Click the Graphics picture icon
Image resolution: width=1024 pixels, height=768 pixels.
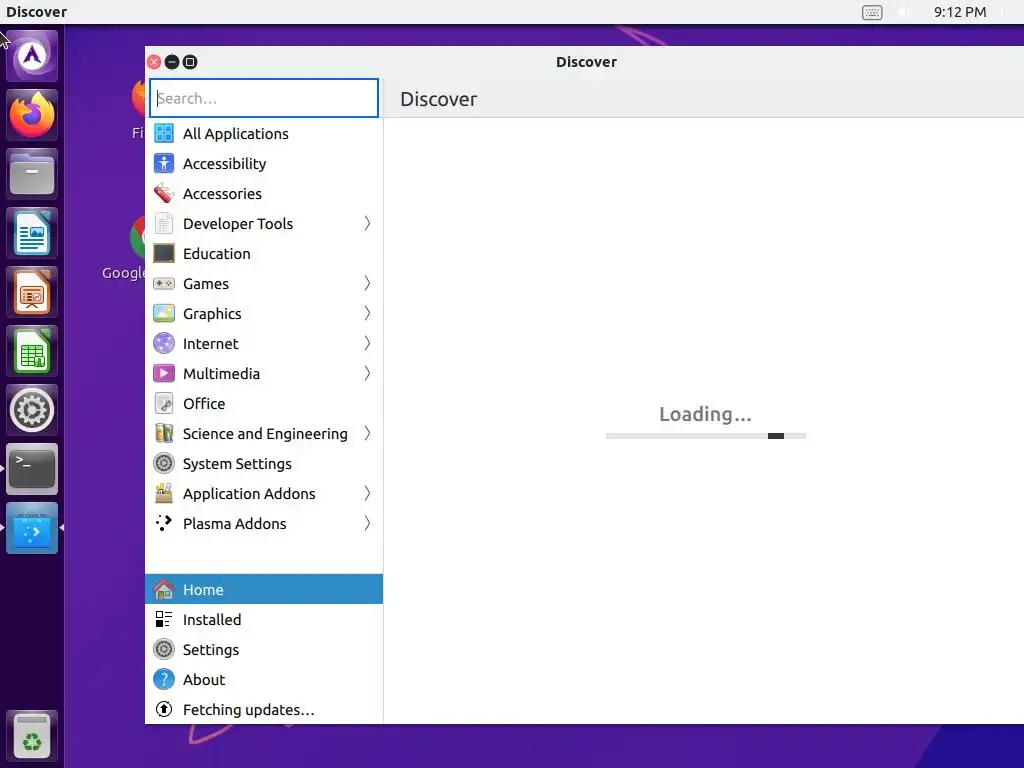point(164,313)
